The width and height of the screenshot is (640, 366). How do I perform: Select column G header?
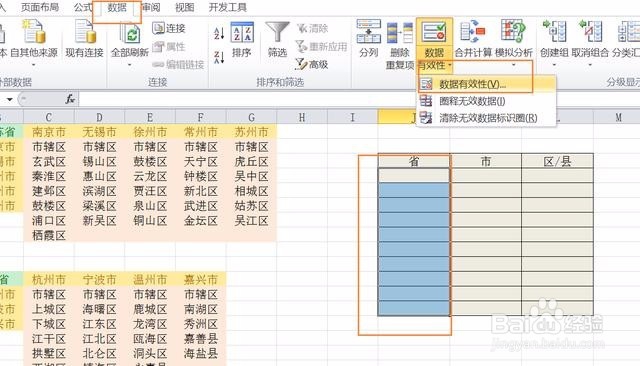251,118
